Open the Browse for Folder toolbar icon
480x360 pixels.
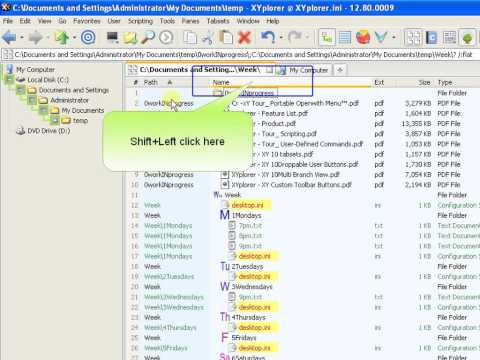pyautogui.click(x=130, y=37)
